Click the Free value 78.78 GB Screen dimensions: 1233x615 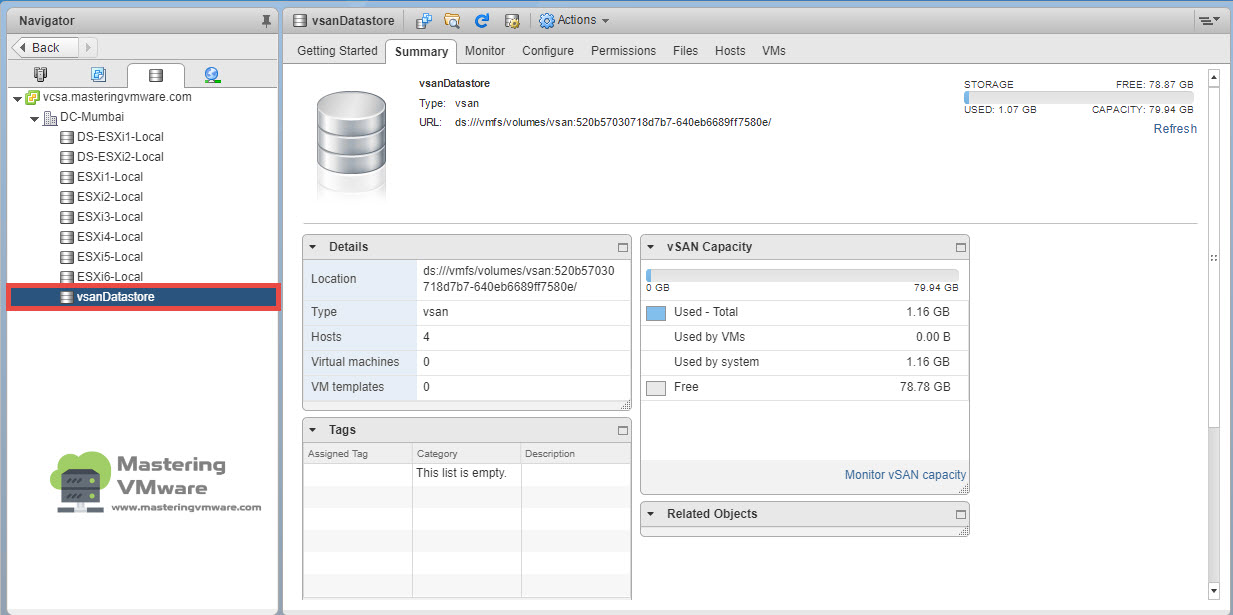[926, 387]
